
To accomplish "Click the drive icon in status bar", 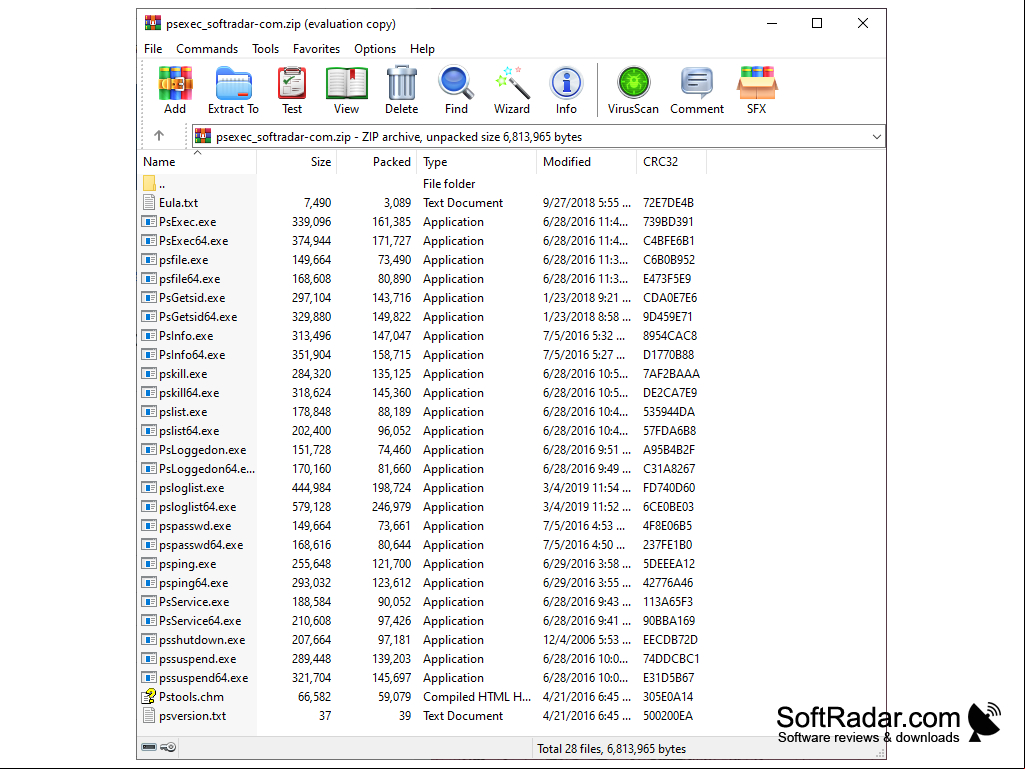I will tap(149, 747).
